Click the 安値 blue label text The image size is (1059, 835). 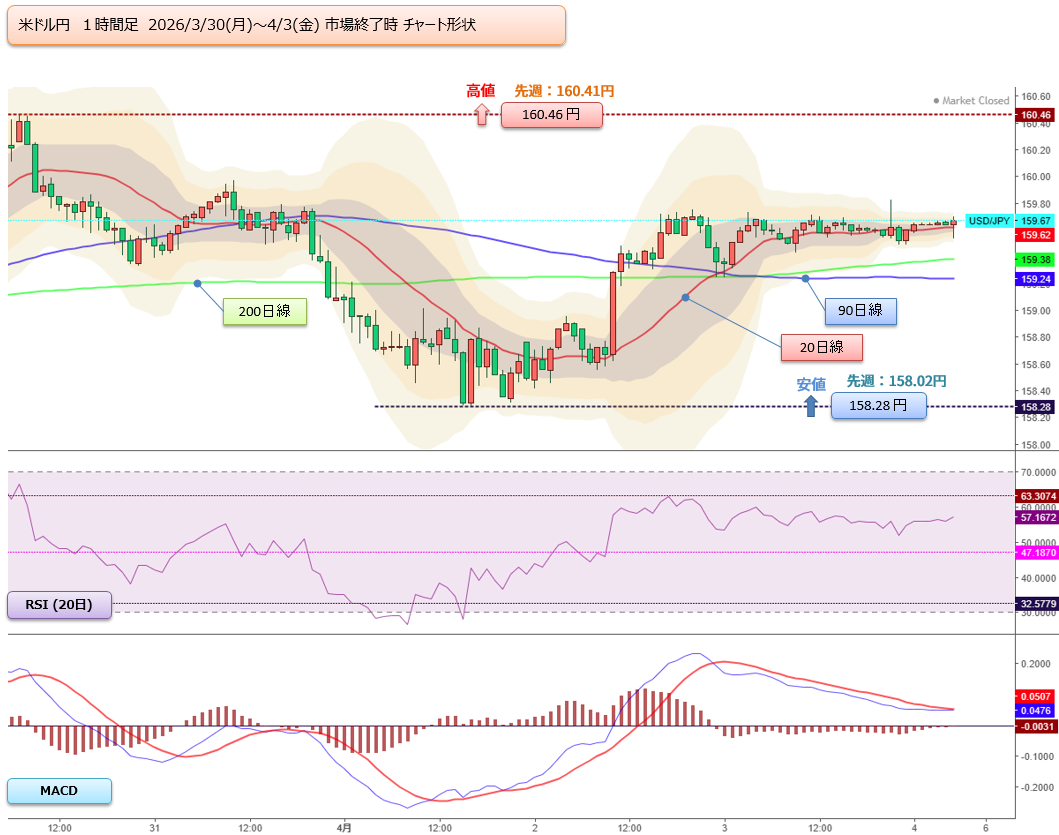coord(810,384)
